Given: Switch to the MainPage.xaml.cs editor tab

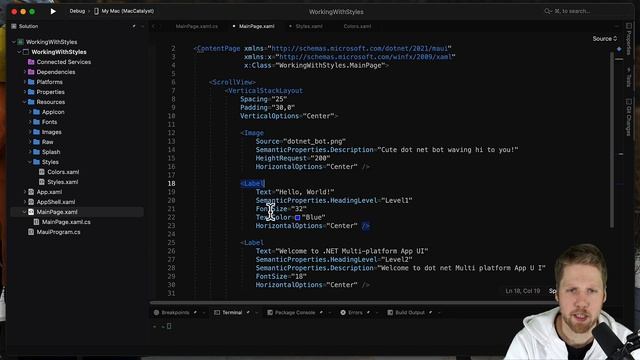Looking at the screenshot, I should coord(197,26).
